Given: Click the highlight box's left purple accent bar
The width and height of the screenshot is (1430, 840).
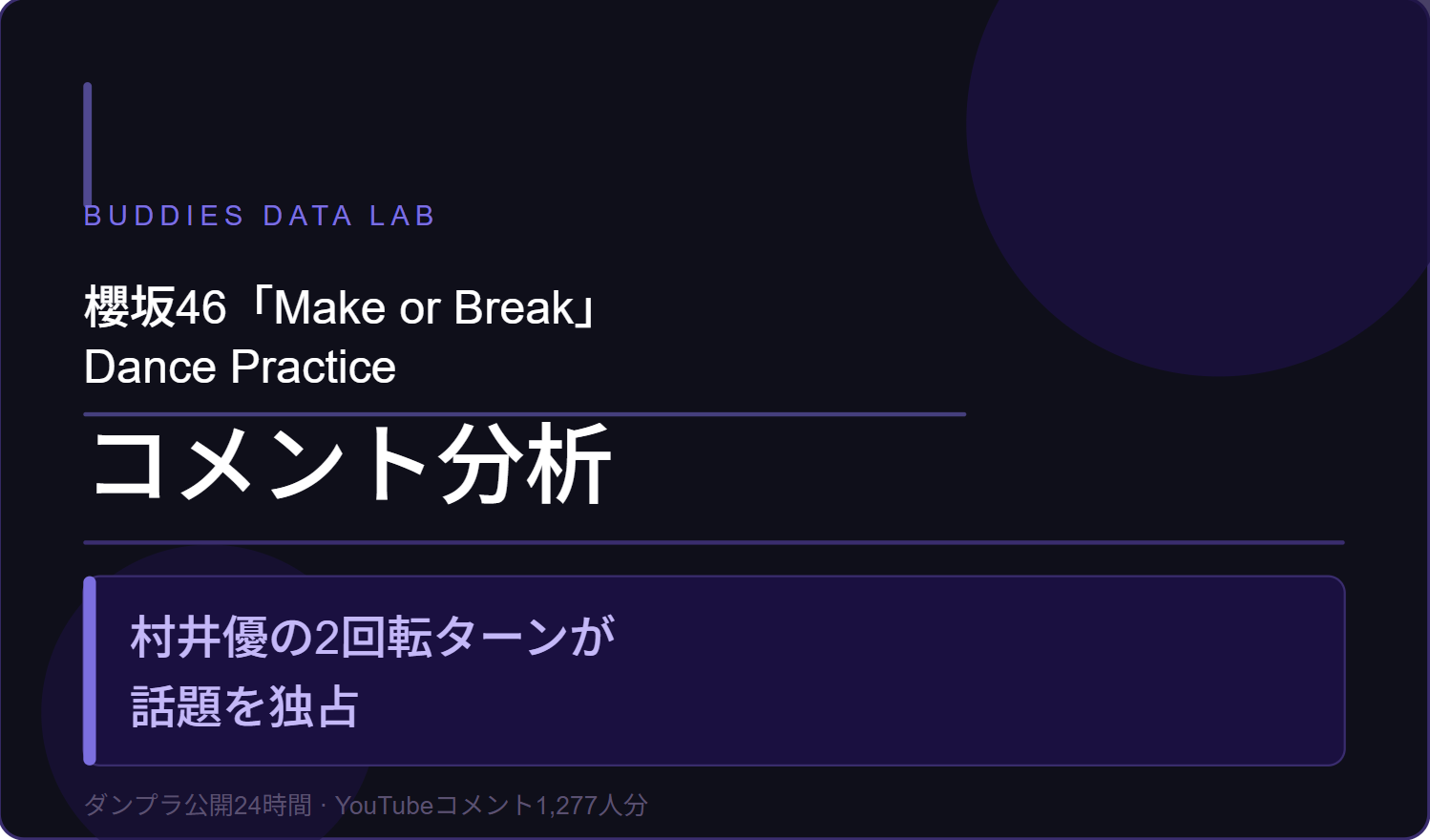Looking at the screenshot, I should click(90, 670).
